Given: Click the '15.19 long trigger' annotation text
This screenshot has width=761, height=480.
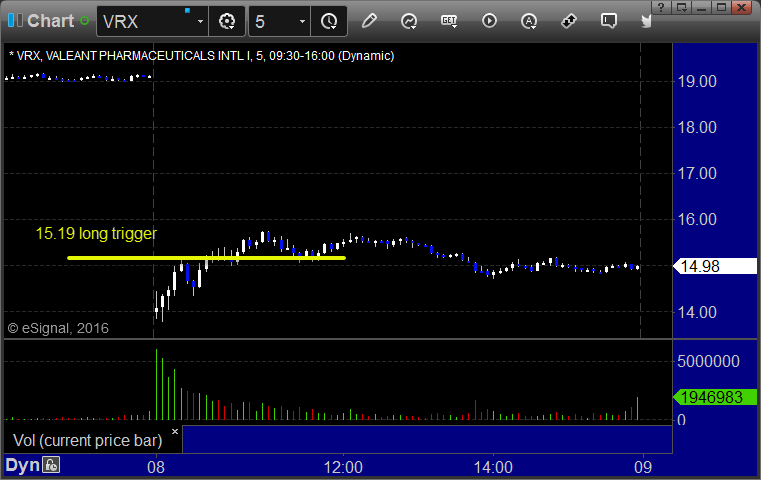Looking at the screenshot, I should click(96, 233).
